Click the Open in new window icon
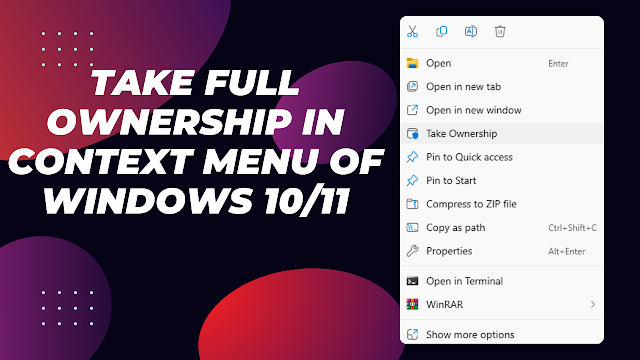640x360 pixels. click(412, 110)
